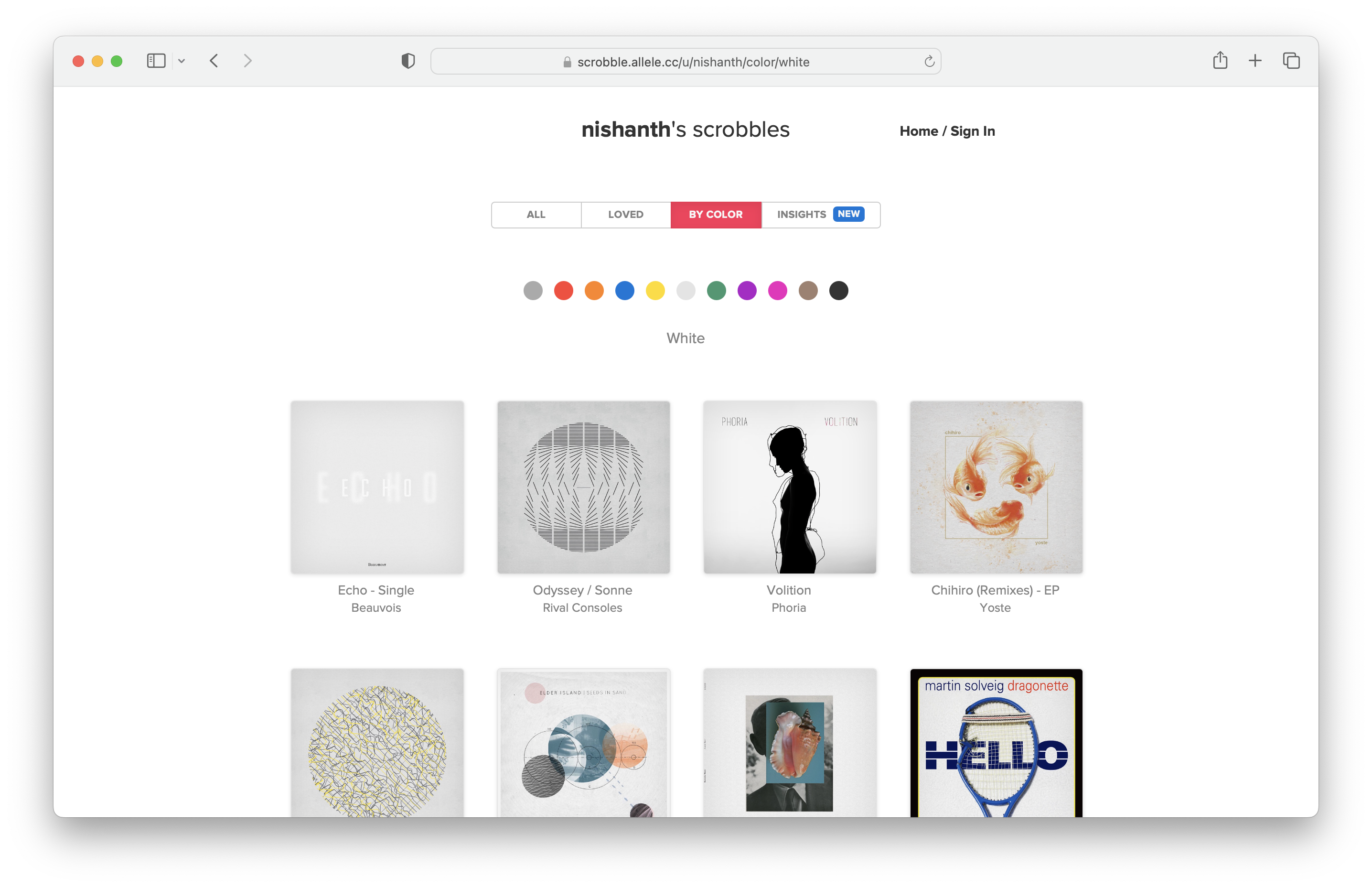Image resolution: width=1372 pixels, height=888 pixels.
Task: Choose the purple color swatch
Action: pyautogui.click(x=747, y=291)
